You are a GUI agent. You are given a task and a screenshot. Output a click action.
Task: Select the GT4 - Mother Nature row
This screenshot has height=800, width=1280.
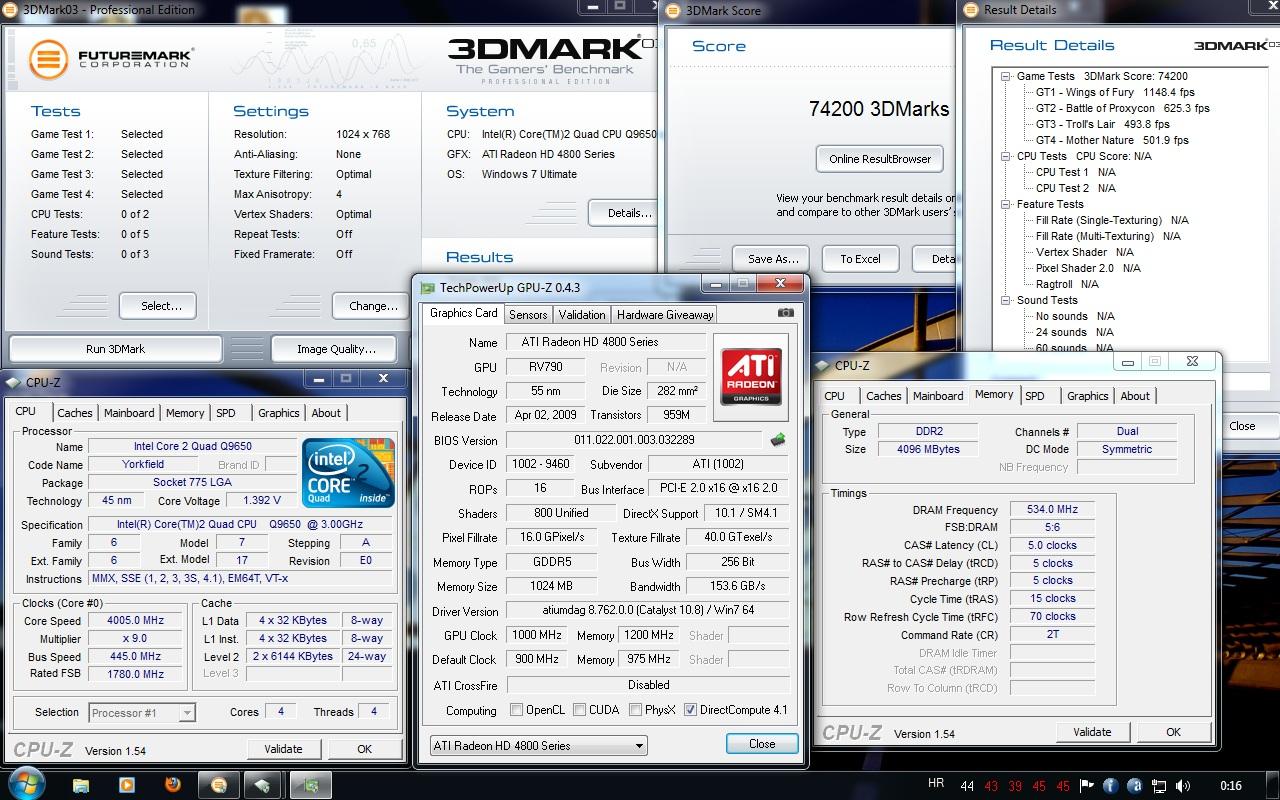click(x=1112, y=140)
